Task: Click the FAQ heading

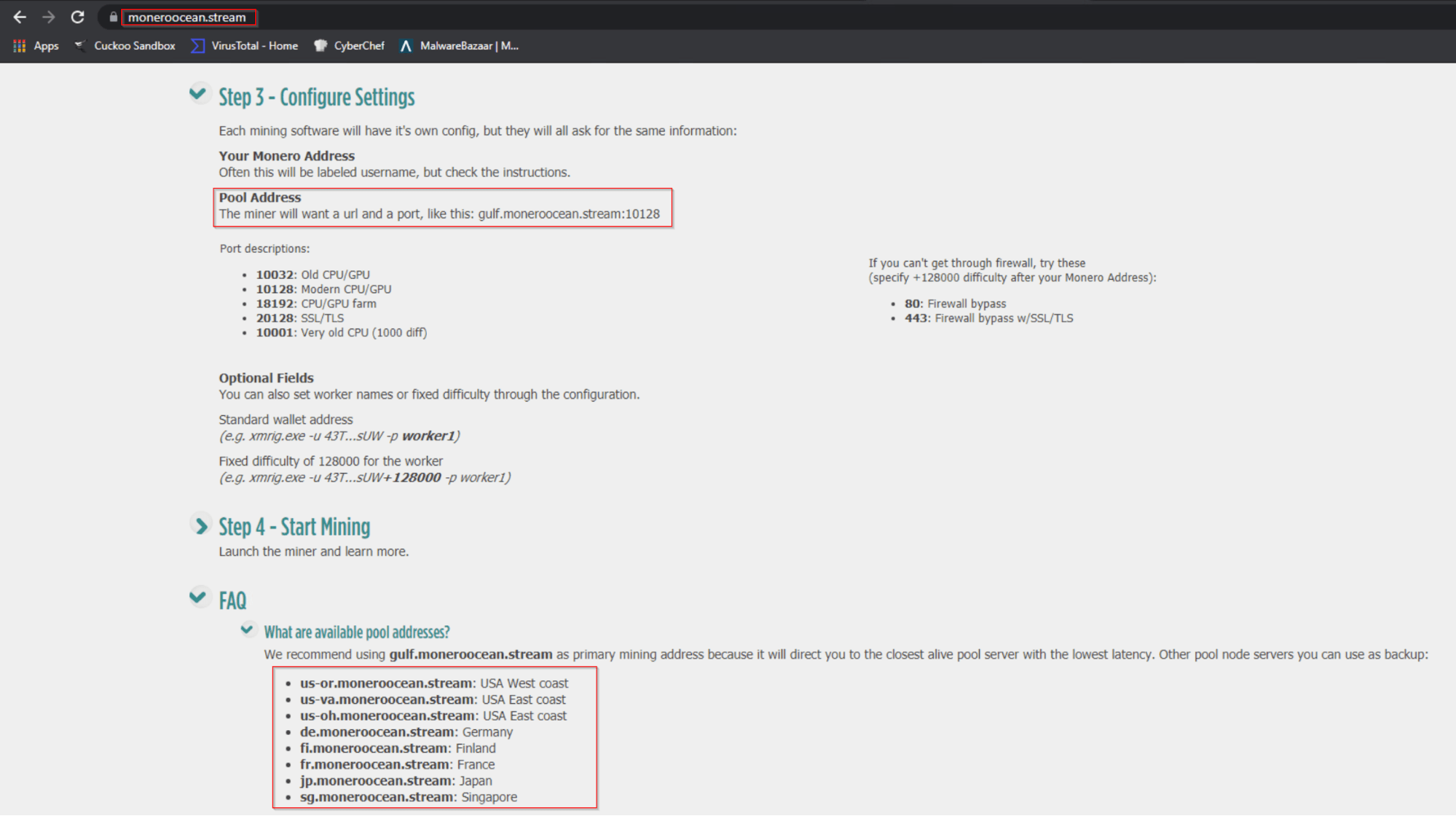Action: point(232,600)
